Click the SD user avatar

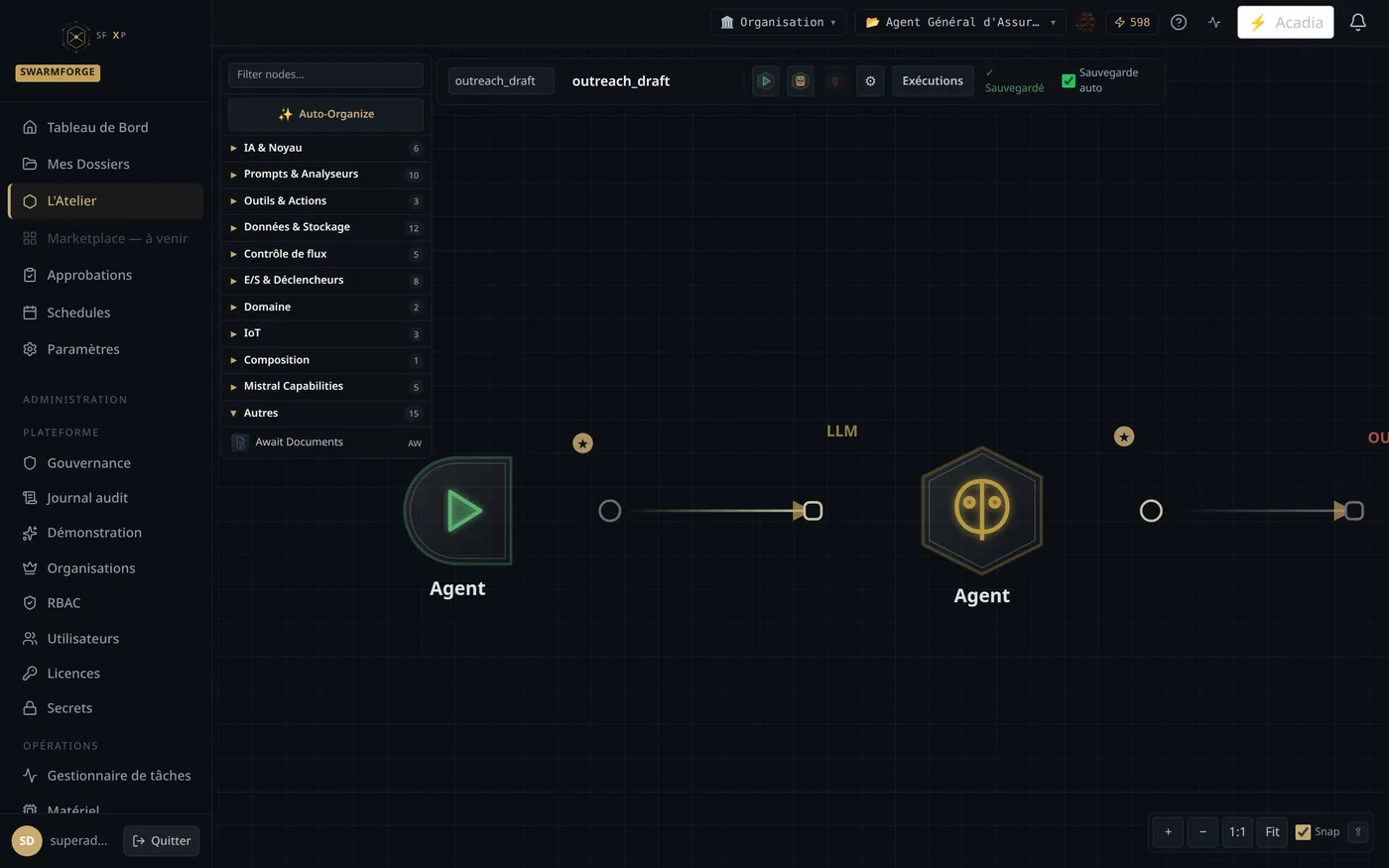click(x=27, y=841)
